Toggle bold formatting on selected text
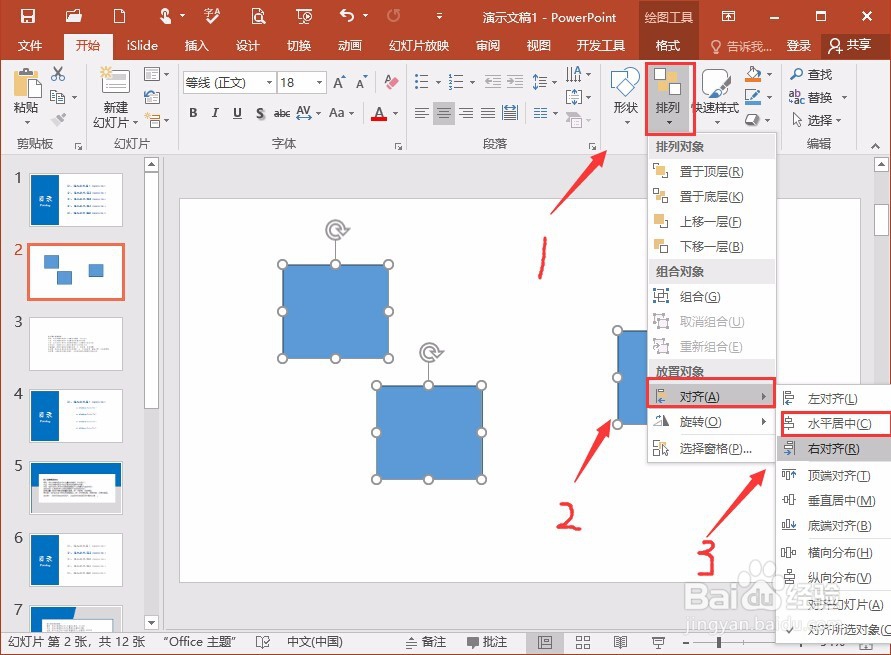This screenshot has height=655, width=891. tap(193, 115)
